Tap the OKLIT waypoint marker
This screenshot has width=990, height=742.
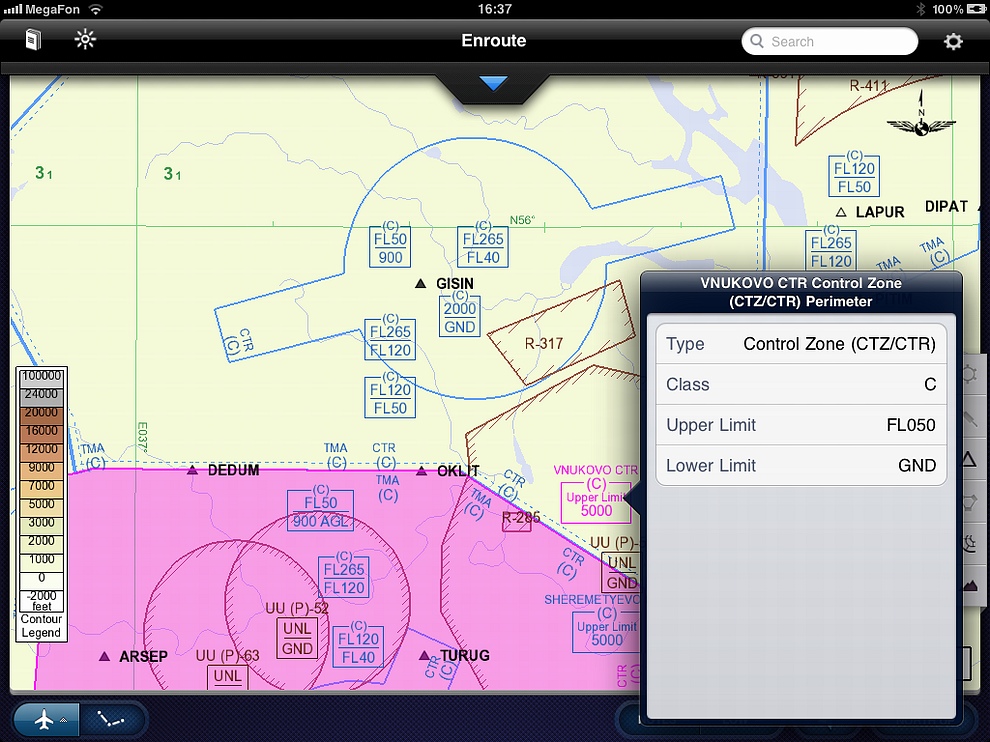pos(422,471)
